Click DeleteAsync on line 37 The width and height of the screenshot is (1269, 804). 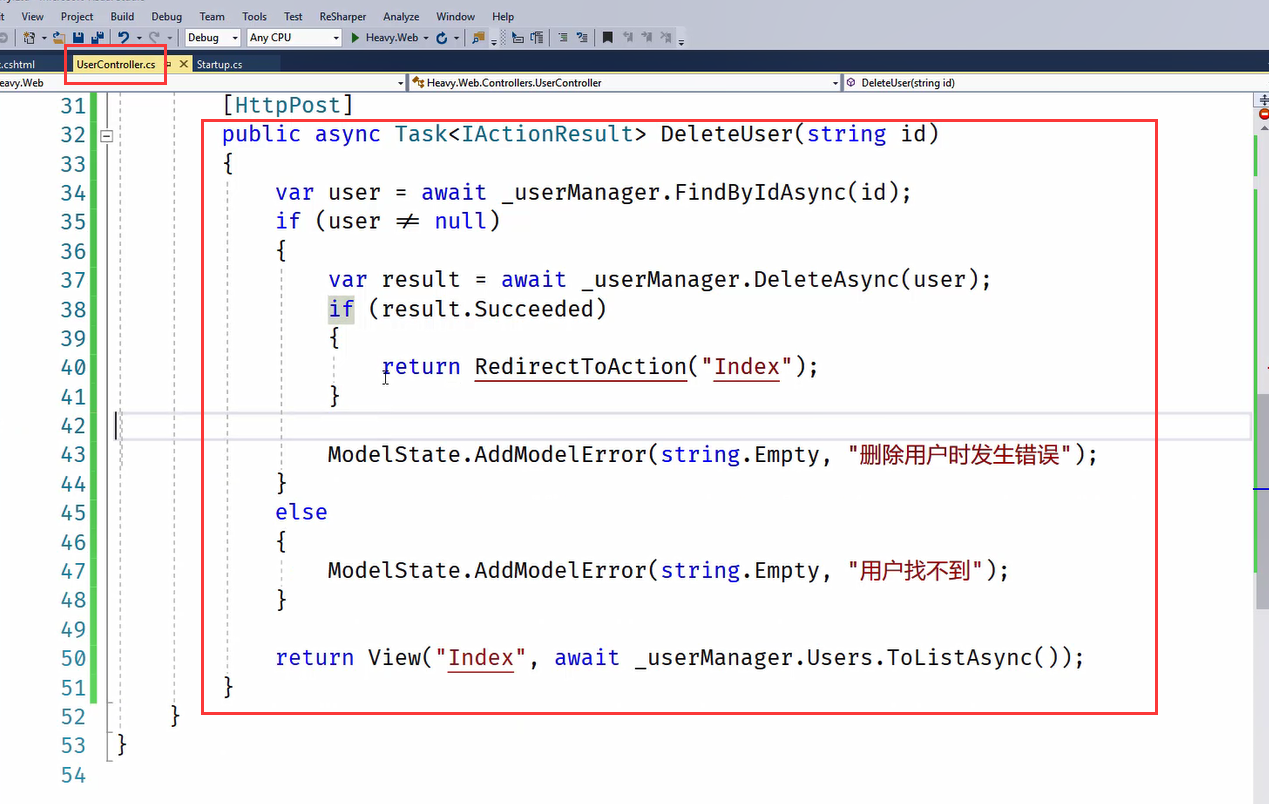coord(827,279)
